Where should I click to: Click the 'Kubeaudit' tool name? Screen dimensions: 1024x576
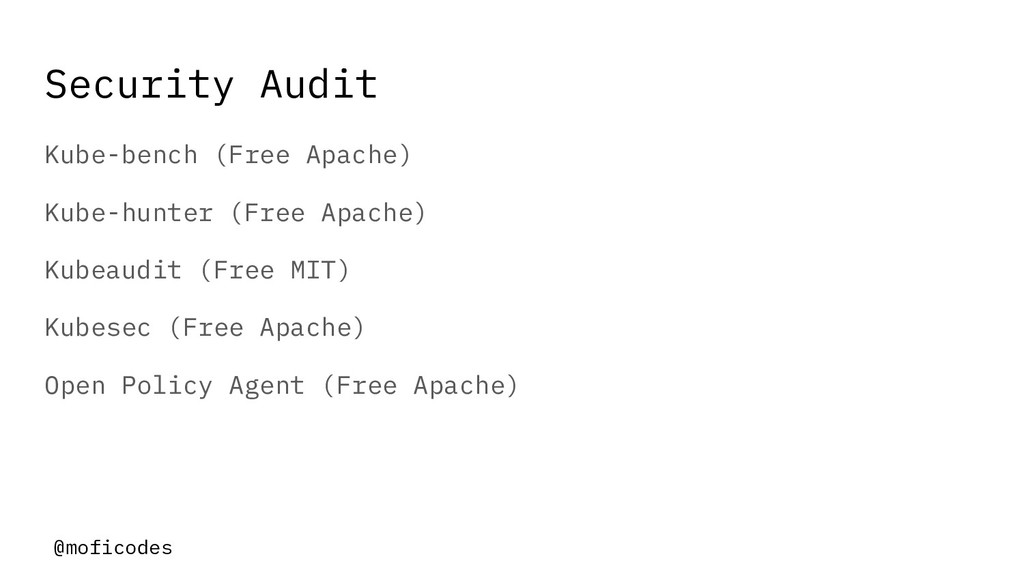(113, 270)
